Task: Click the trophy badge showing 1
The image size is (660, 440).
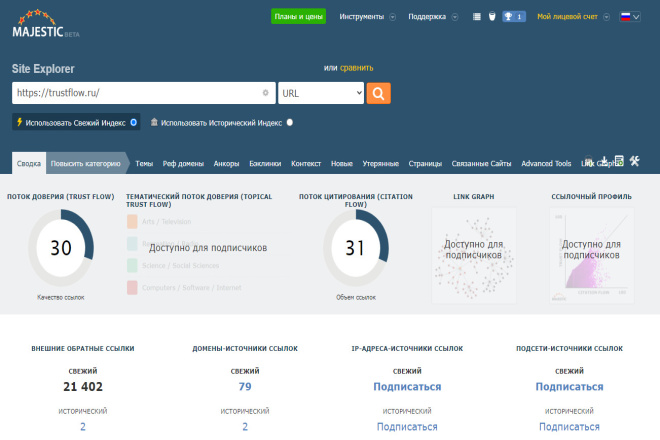Action: [x=514, y=16]
